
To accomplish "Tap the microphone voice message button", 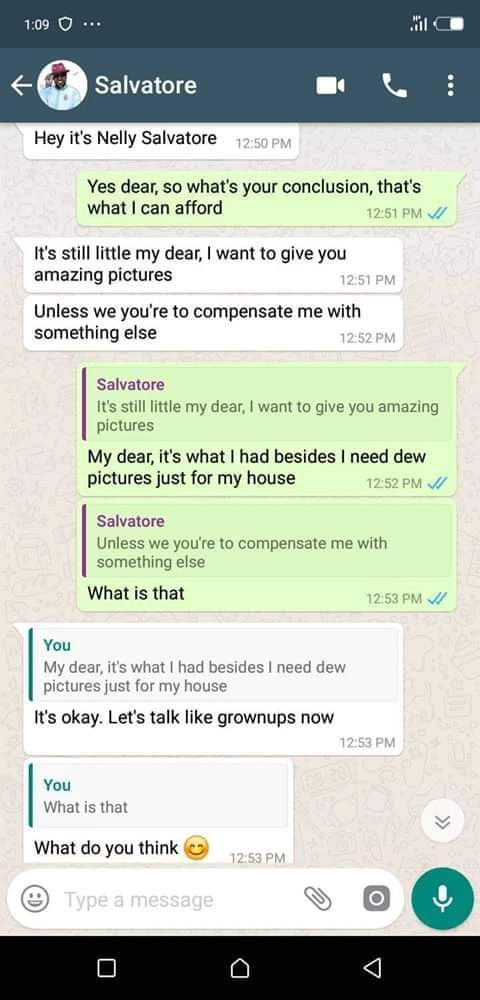I will pos(443,899).
